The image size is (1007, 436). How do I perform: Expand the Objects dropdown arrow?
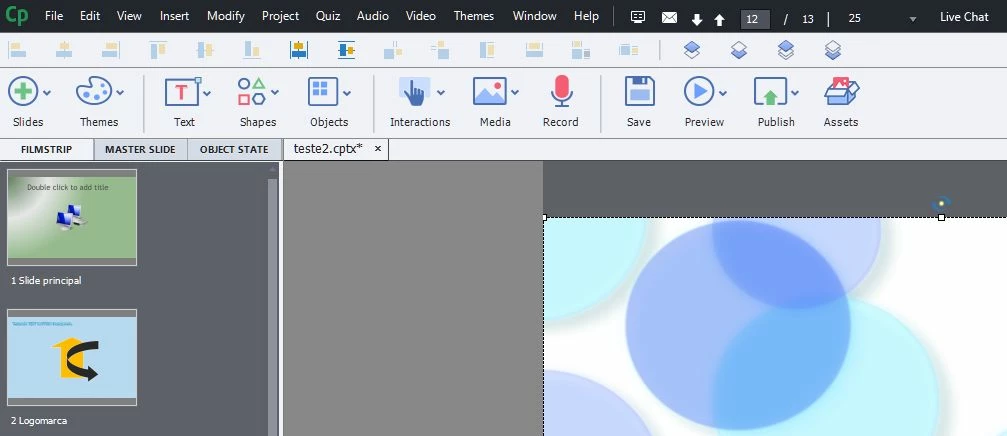click(347, 93)
